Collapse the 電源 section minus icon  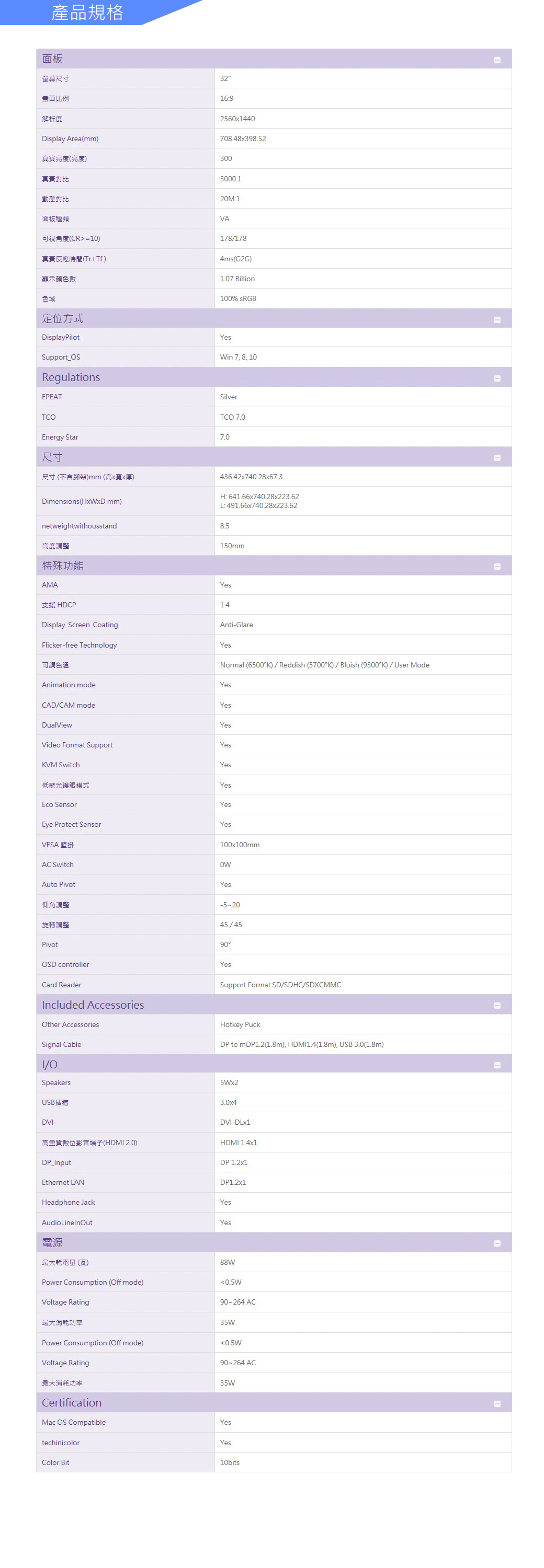(496, 1243)
